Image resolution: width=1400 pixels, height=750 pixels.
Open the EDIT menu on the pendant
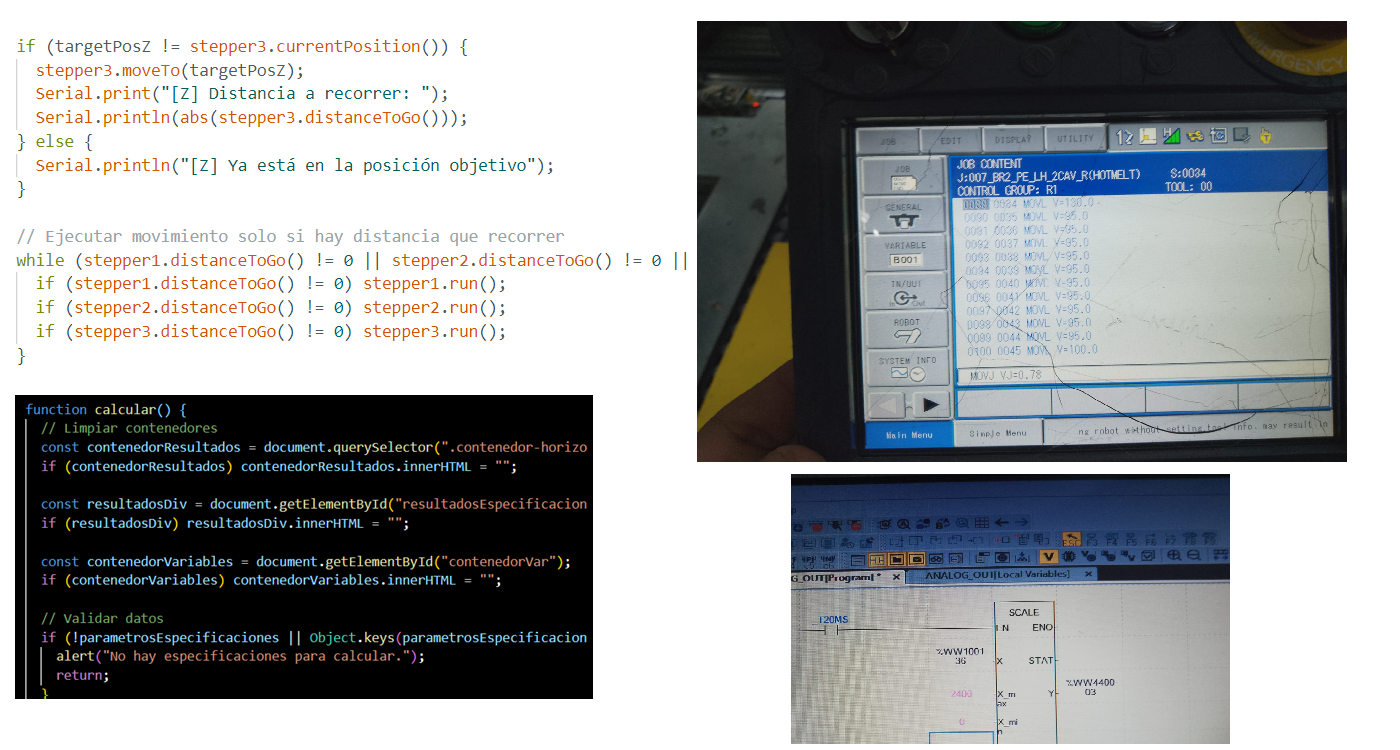pos(950,141)
